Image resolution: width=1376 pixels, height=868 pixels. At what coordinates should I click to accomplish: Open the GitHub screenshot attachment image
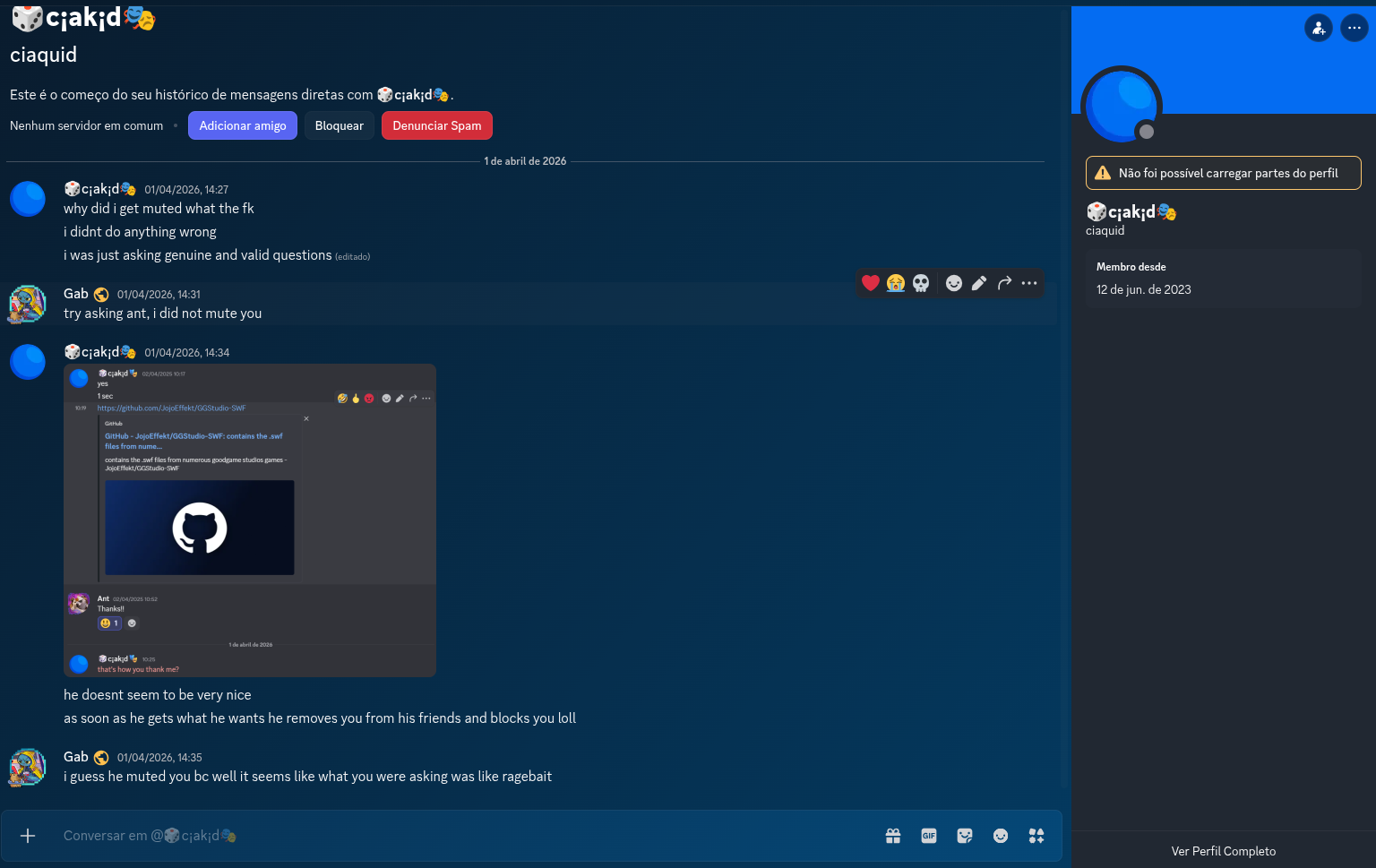pyautogui.click(x=250, y=520)
